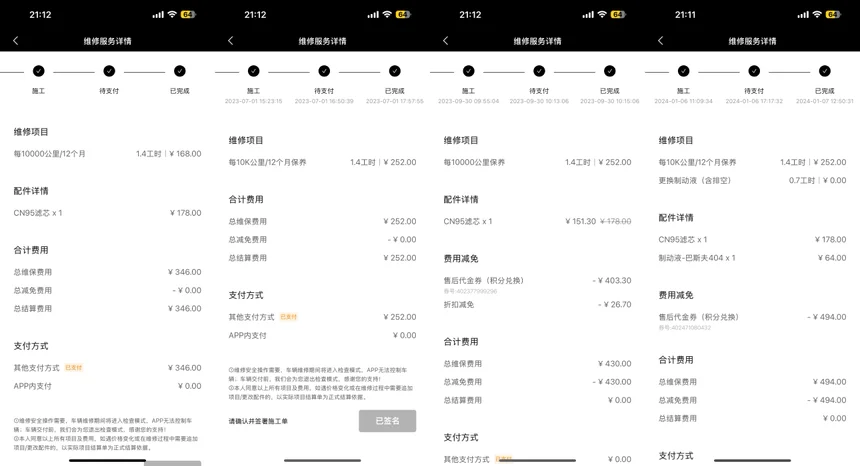
Task: Select 待支付 step checkmark dated 2024-01-06 17:17:32
Action: pyautogui.click(x=754, y=71)
